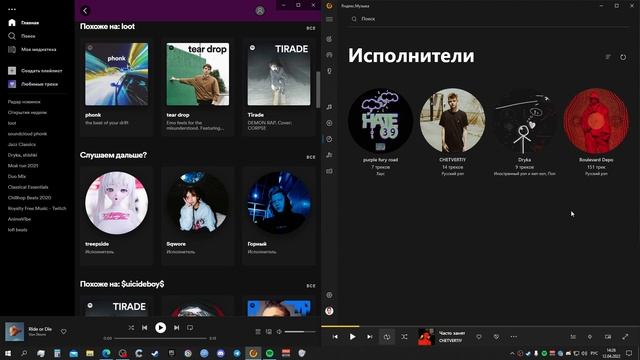Viewport: 640px width, 360px height.
Task: Toggle shuffle in Yandex Music player
Action: click(404, 337)
